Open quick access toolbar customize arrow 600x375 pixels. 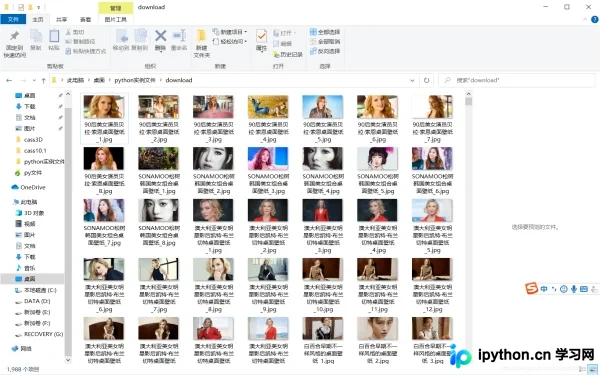click(x=38, y=7)
